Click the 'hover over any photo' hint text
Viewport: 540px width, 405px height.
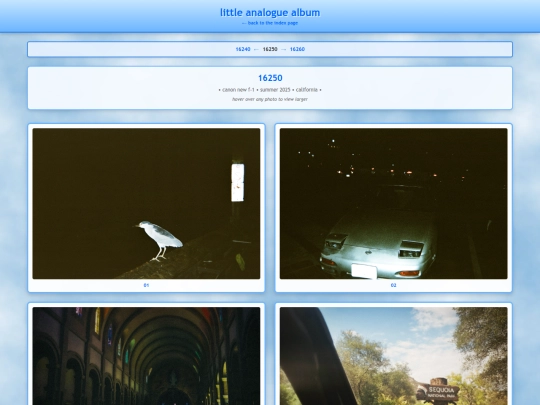(x=270, y=99)
